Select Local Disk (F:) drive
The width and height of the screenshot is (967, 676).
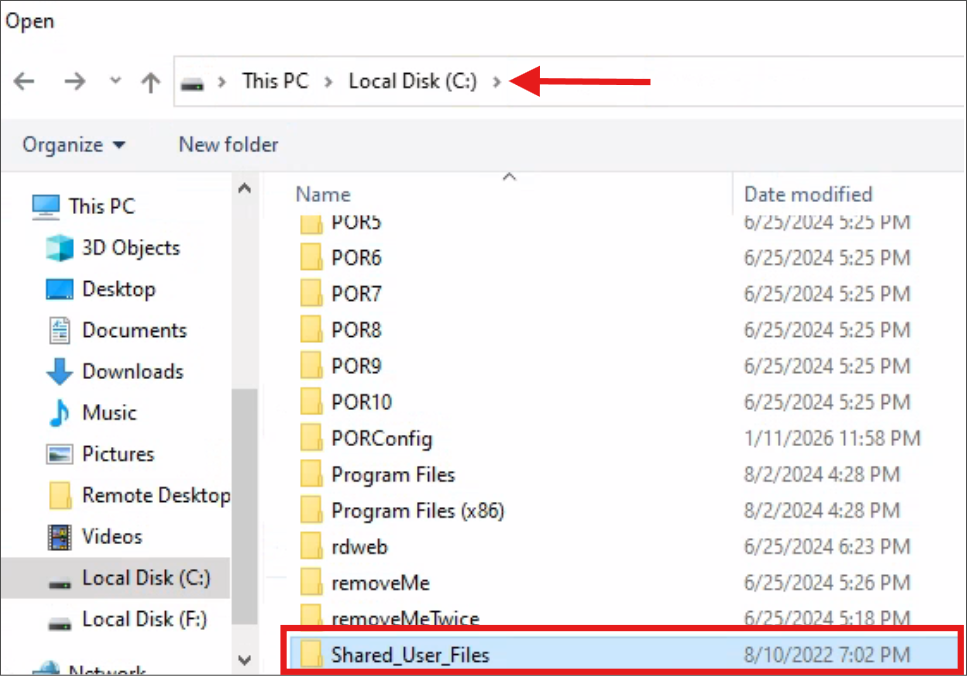tap(144, 619)
